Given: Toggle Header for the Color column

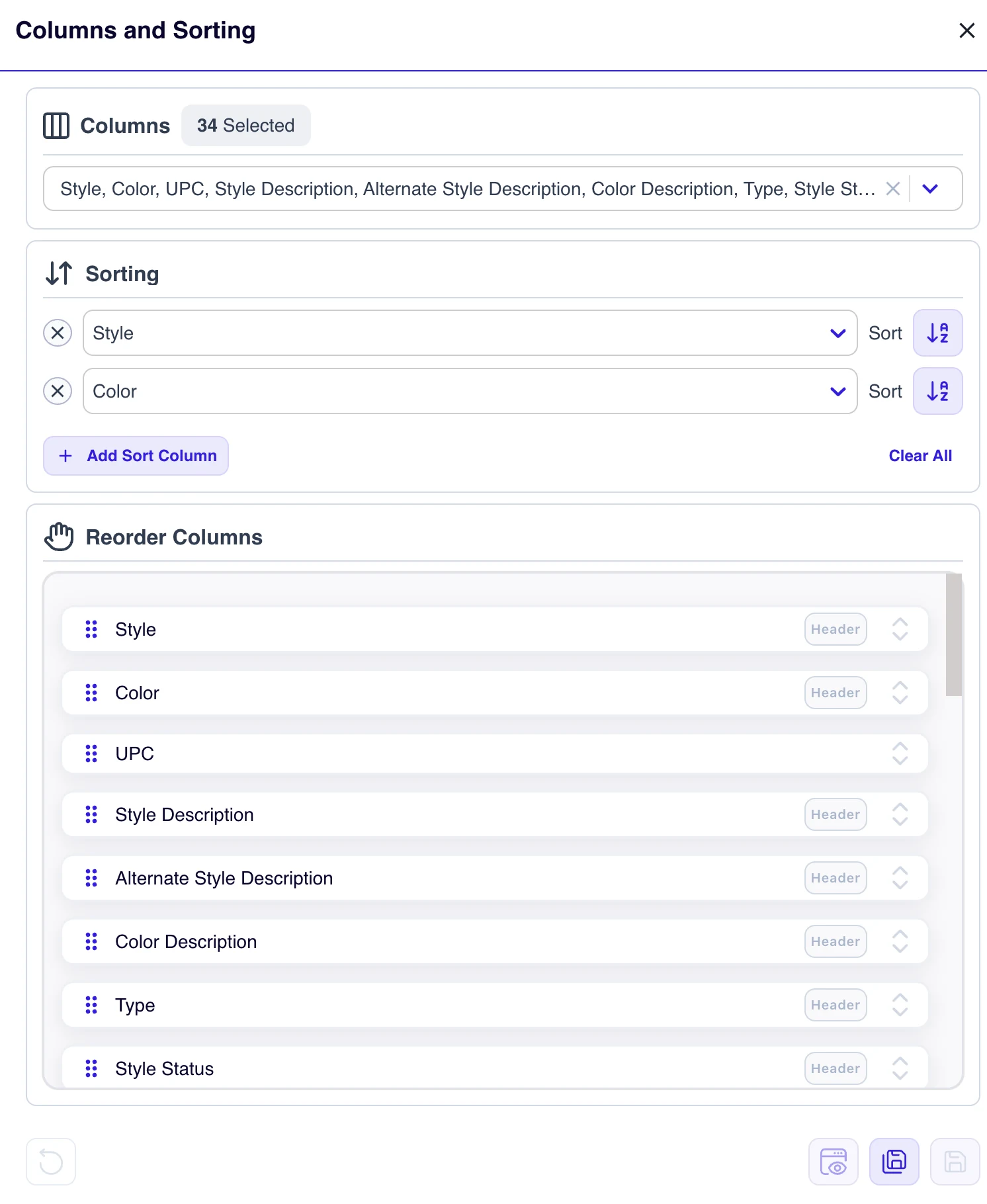Looking at the screenshot, I should [x=836, y=693].
